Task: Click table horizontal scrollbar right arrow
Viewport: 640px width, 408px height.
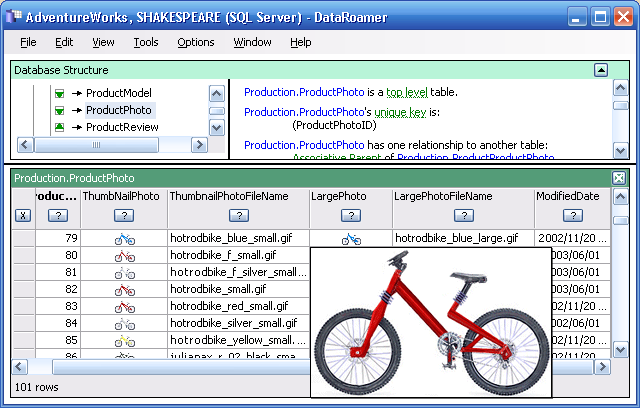Action: [602, 367]
